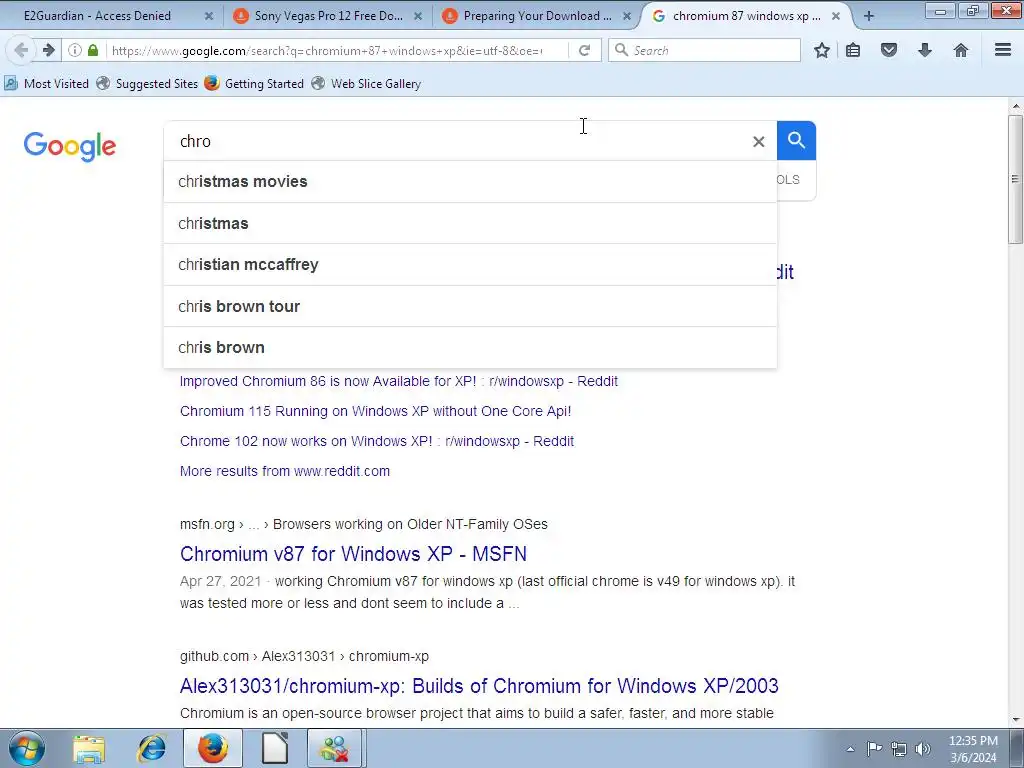1024x768 pixels.
Task: Click the scrollbar up arrow
Action: click(1015, 106)
